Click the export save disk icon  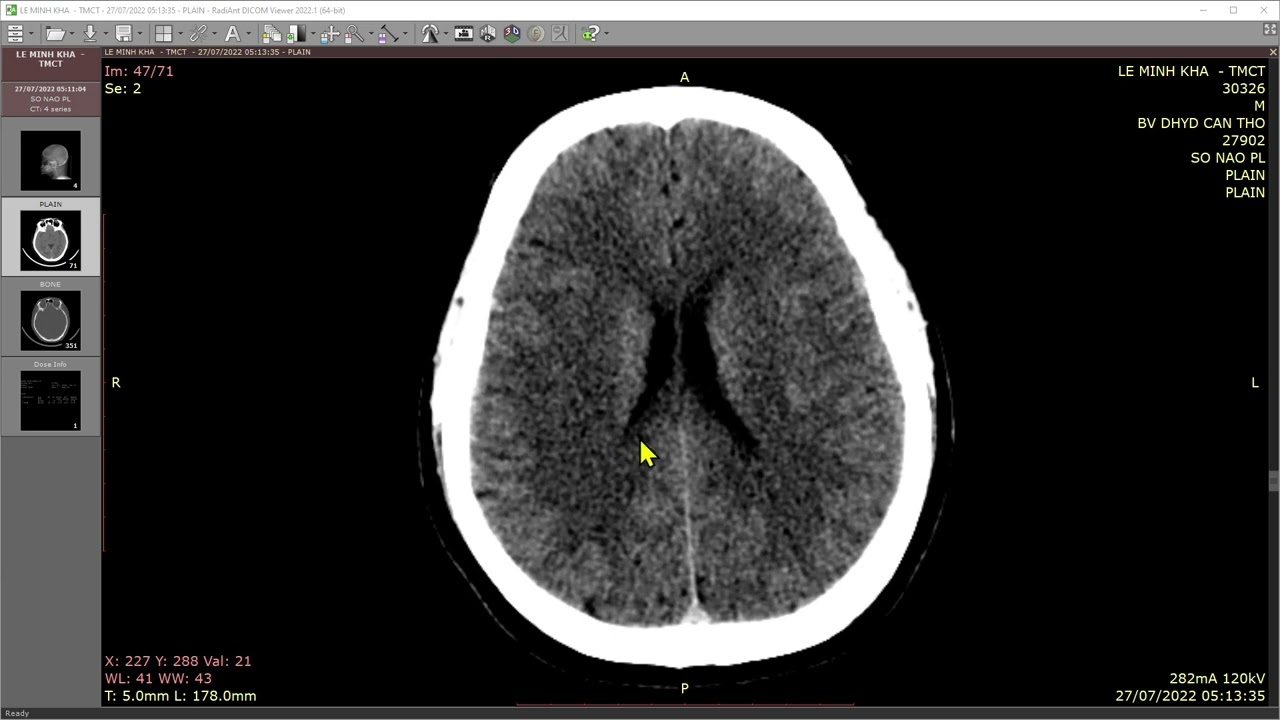[123, 33]
